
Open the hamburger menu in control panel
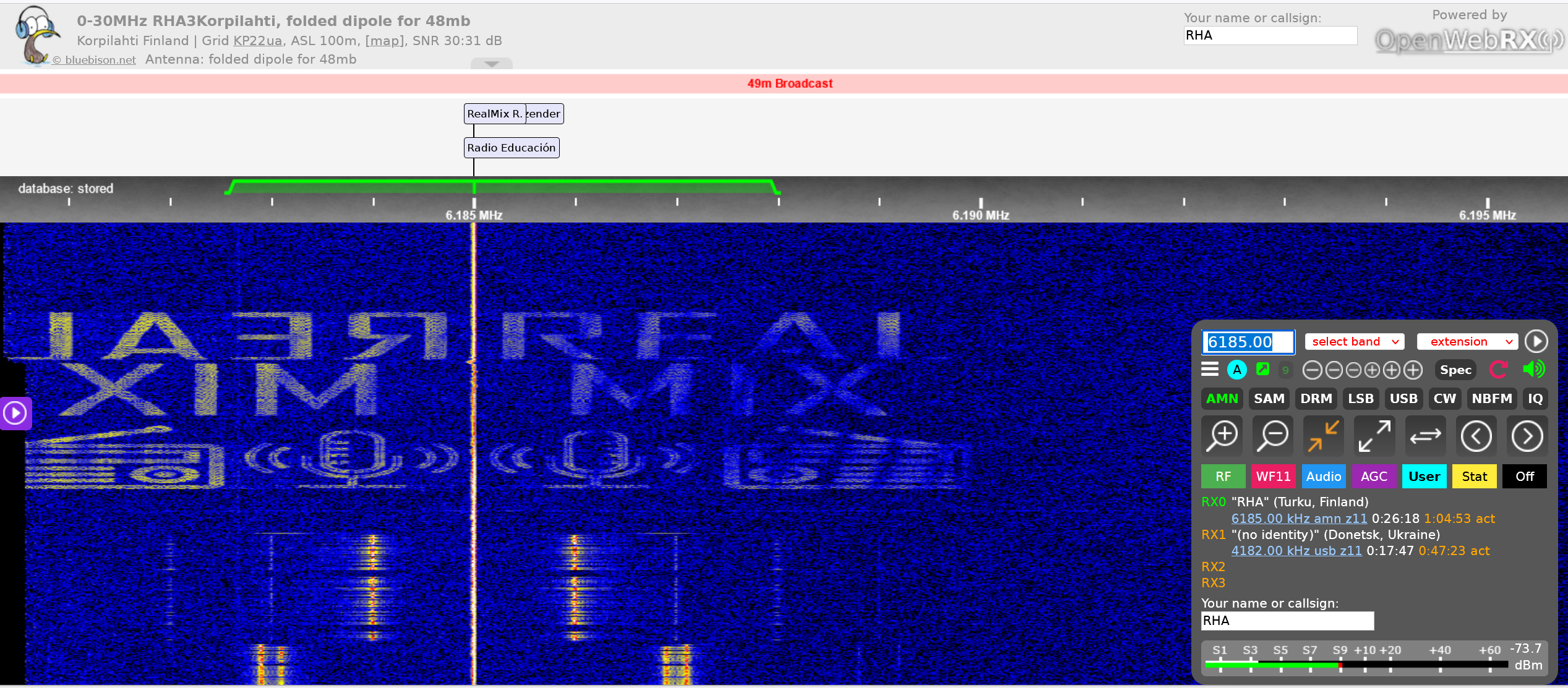(1210, 370)
